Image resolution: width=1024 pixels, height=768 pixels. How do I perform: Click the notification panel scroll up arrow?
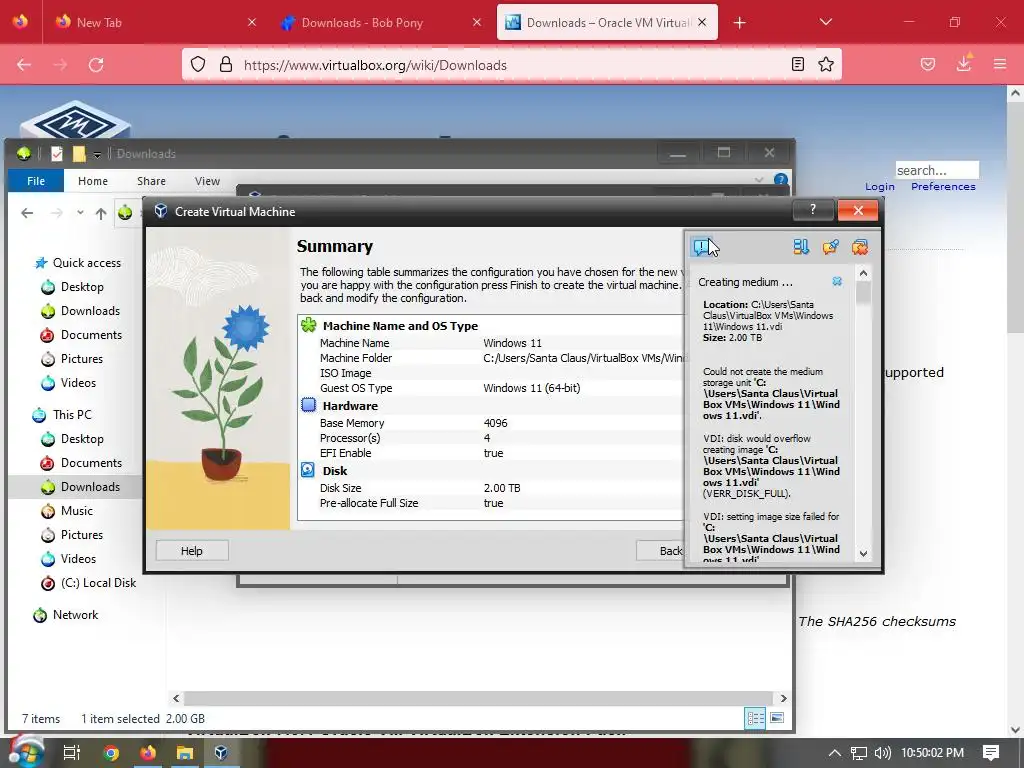tap(863, 273)
